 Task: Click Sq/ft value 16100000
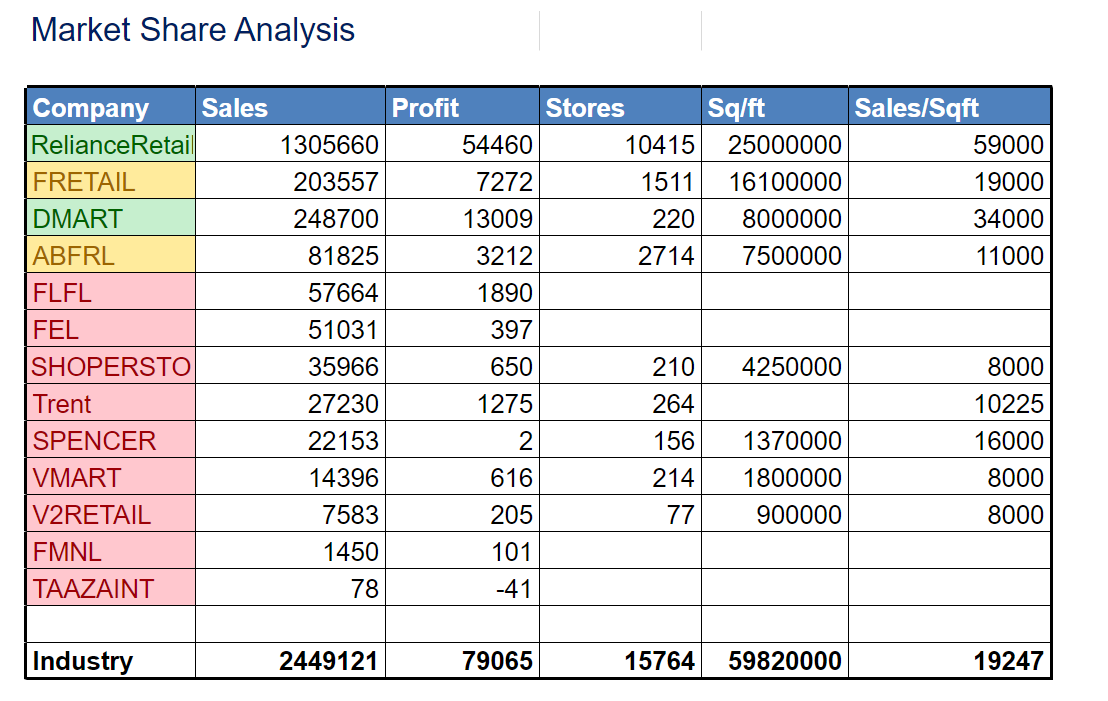pyautogui.click(x=786, y=182)
